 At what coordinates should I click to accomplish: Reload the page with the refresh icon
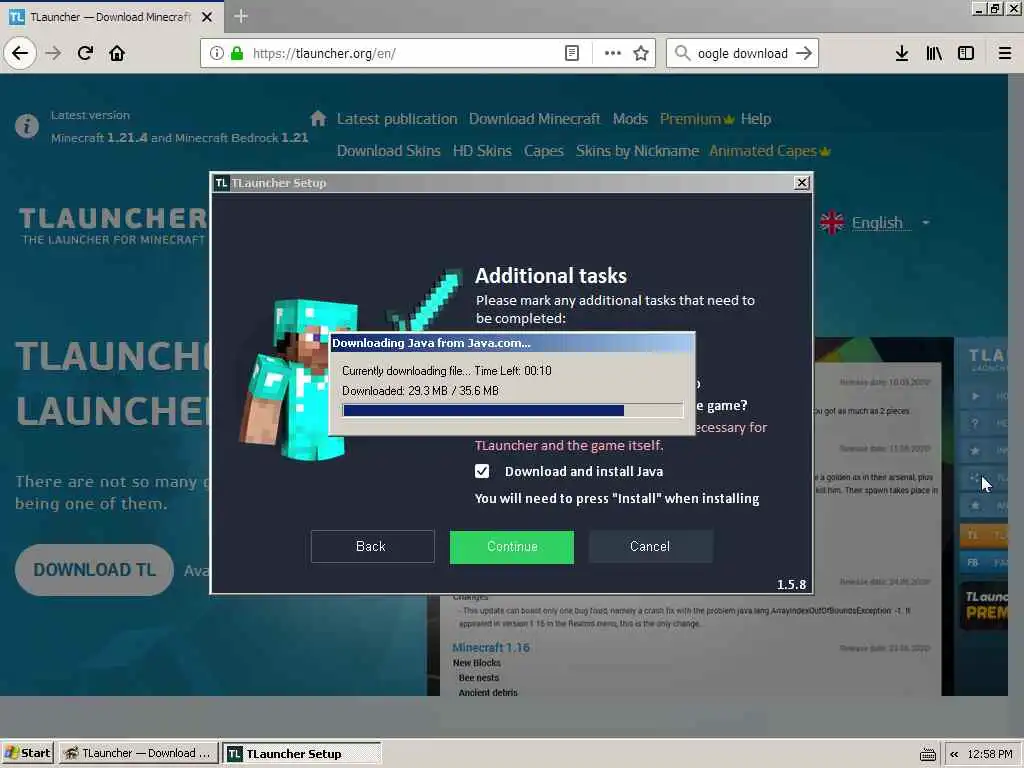86,53
